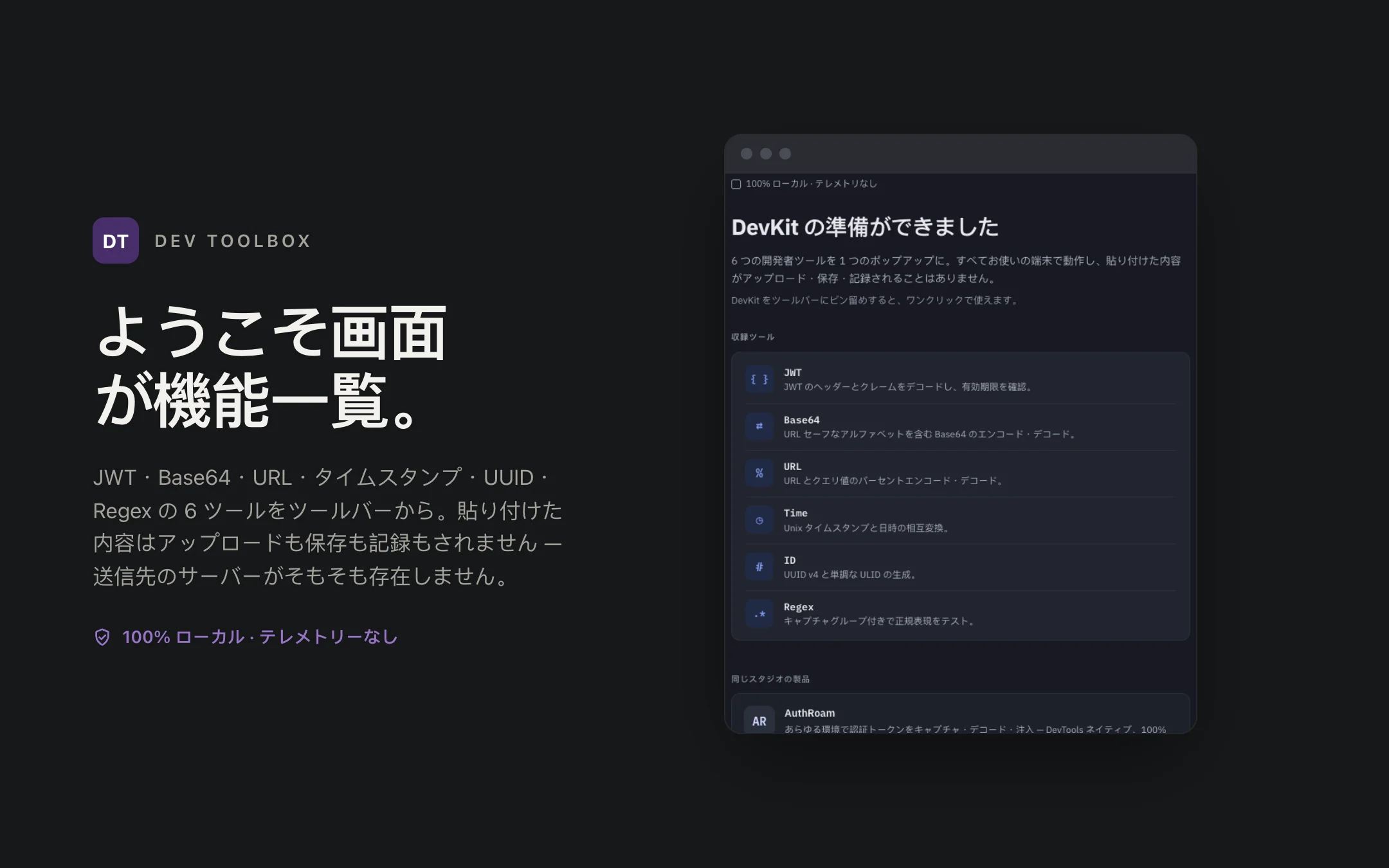Open the Base64 tool row
This screenshot has height=868, width=1389.
tap(961, 426)
